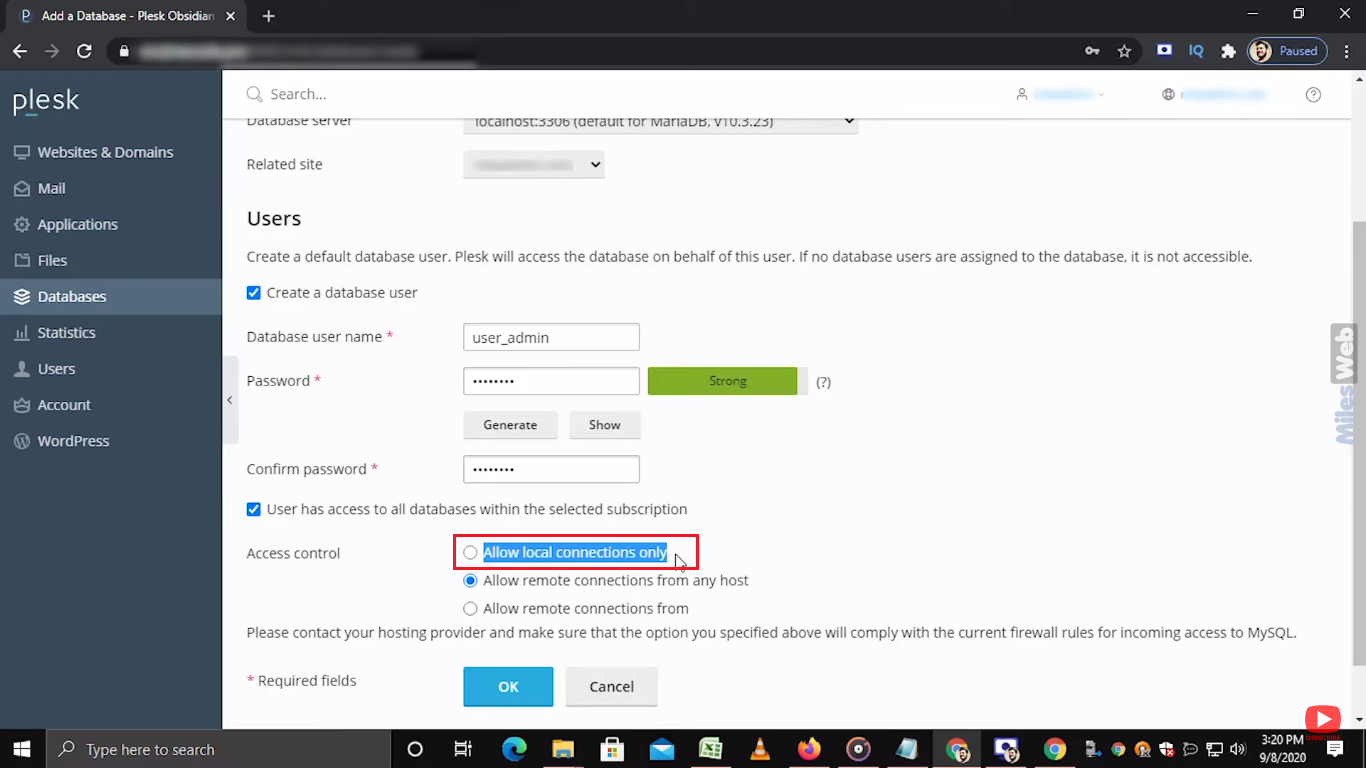Click the Windows taskbar search box
1366x768 pixels.
coord(217,749)
